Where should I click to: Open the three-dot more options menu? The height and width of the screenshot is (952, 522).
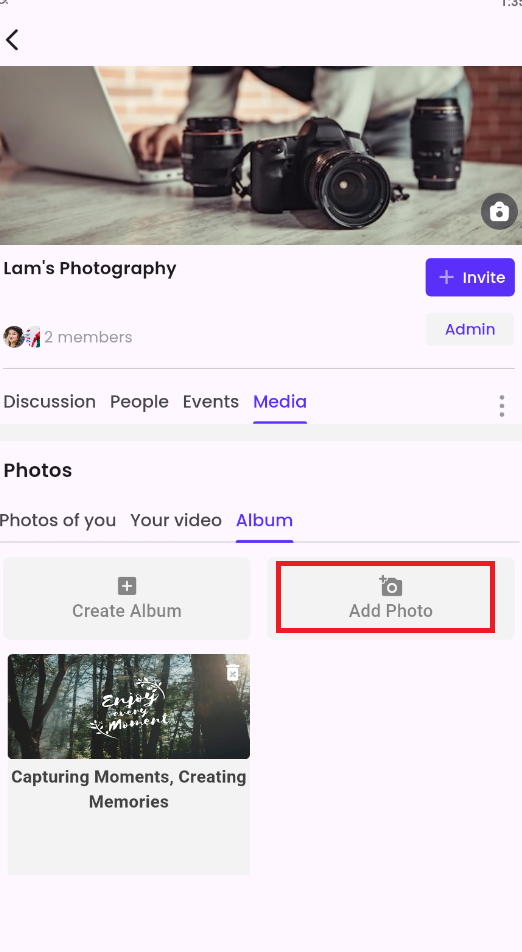(x=502, y=406)
